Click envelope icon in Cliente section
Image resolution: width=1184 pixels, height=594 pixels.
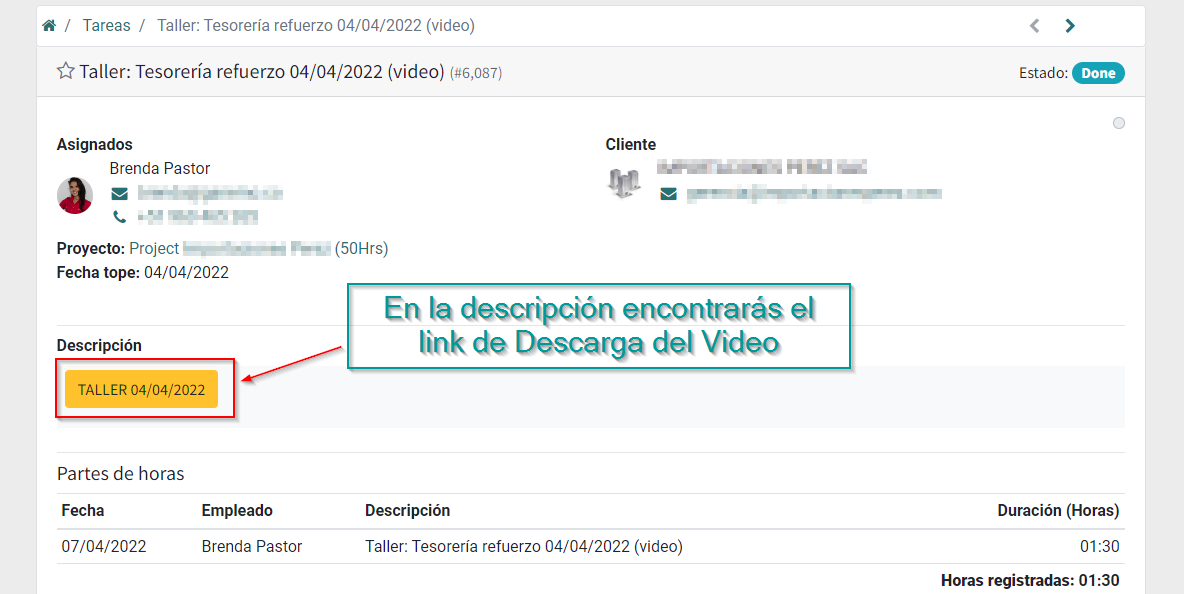coord(669,194)
